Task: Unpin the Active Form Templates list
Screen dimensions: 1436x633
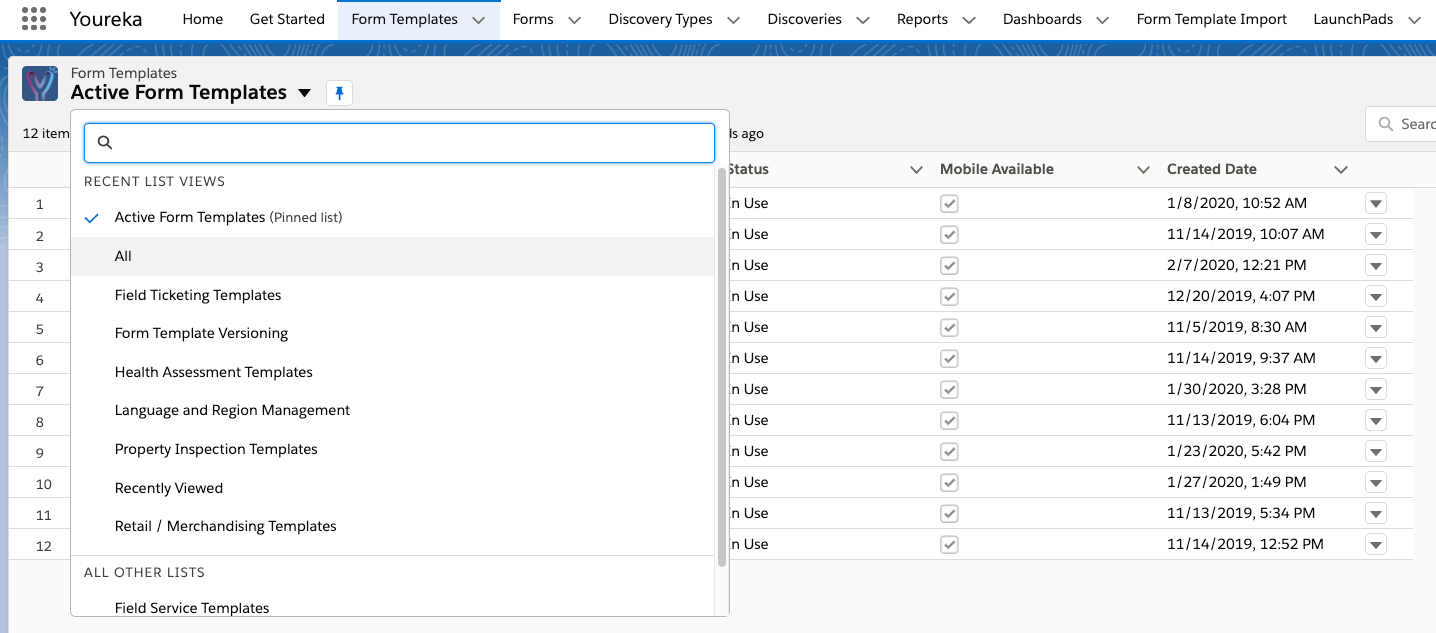Action: pyautogui.click(x=339, y=93)
